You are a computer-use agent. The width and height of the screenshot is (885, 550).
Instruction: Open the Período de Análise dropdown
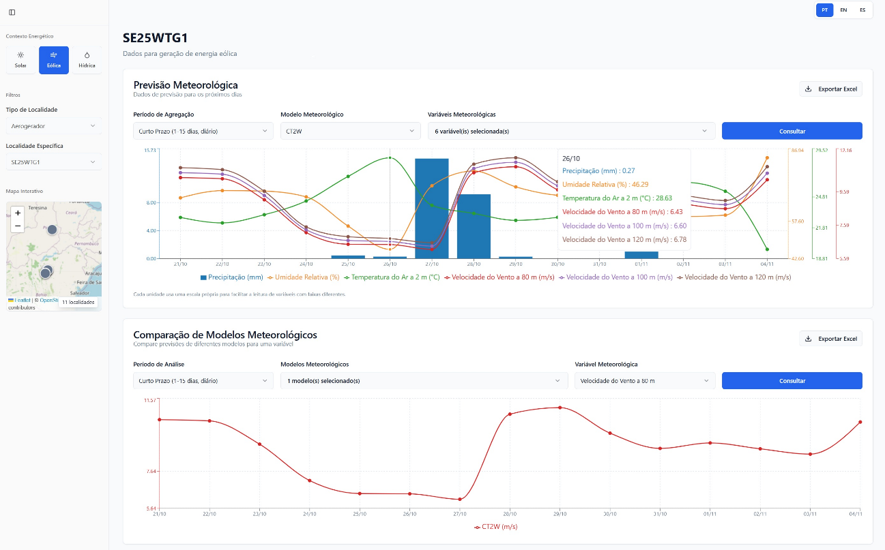coord(203,381)
